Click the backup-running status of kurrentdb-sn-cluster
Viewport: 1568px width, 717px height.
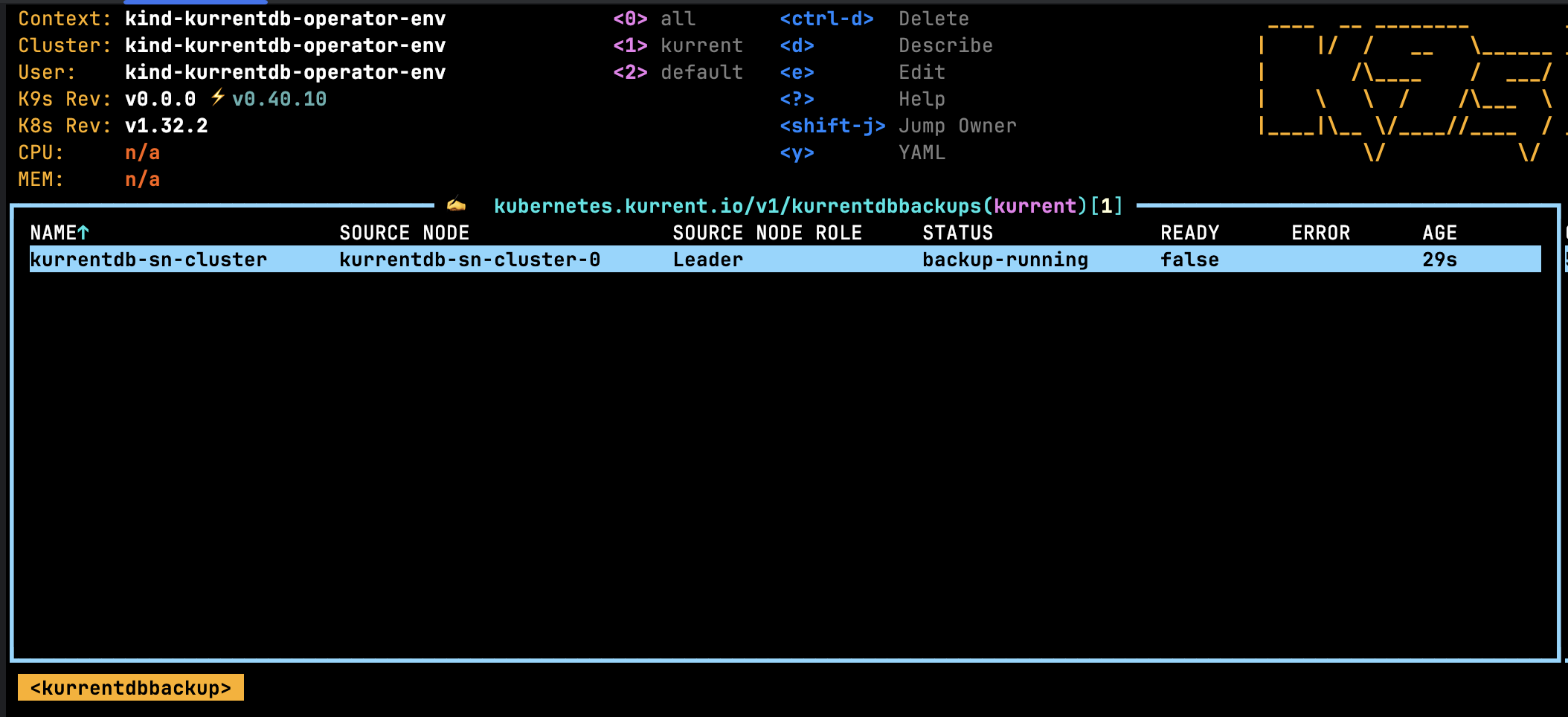[x=1005, y=259]
